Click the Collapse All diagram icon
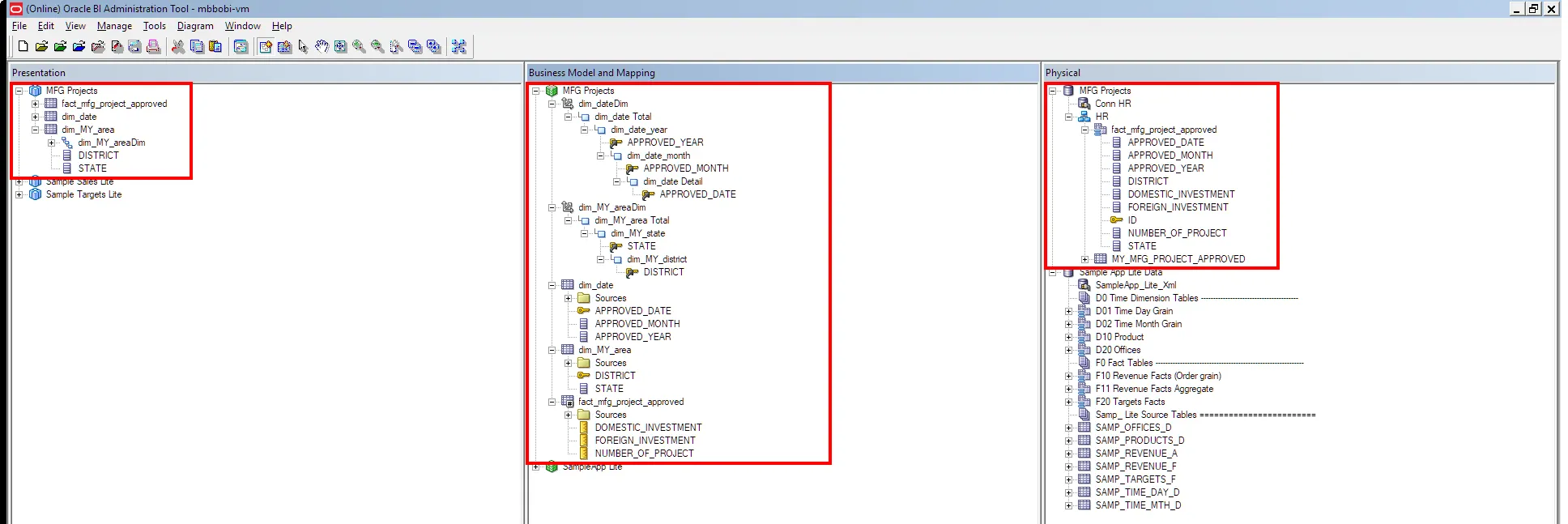 coord(415,46)
